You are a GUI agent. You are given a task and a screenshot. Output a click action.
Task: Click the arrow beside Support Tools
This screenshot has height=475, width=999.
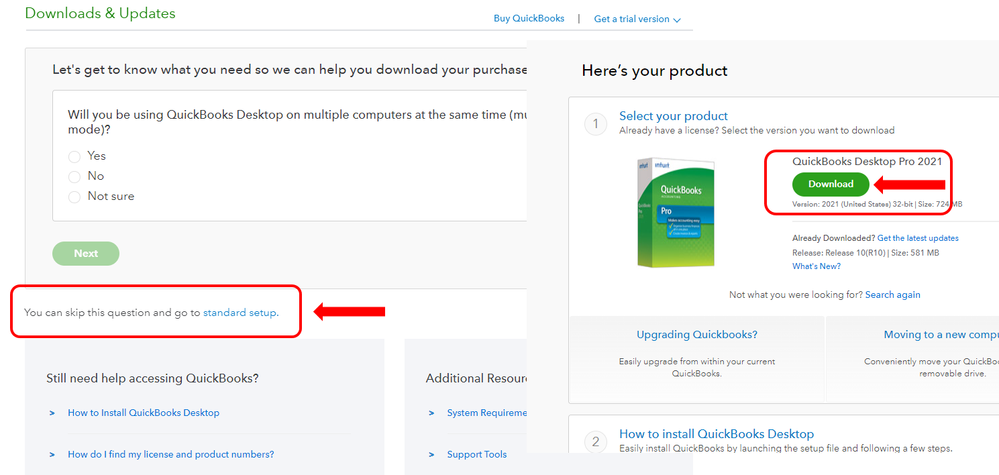coord(431,454)
